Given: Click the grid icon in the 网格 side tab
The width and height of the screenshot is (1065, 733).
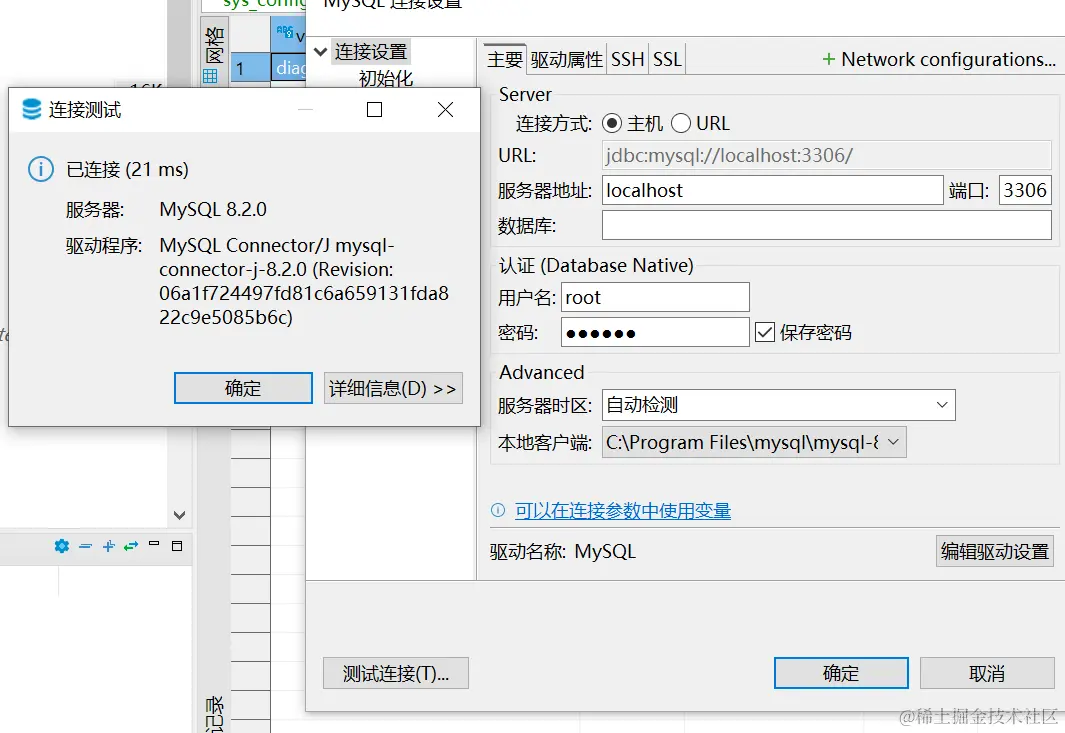Looking at the screenshot, I should tap(210, 75).
